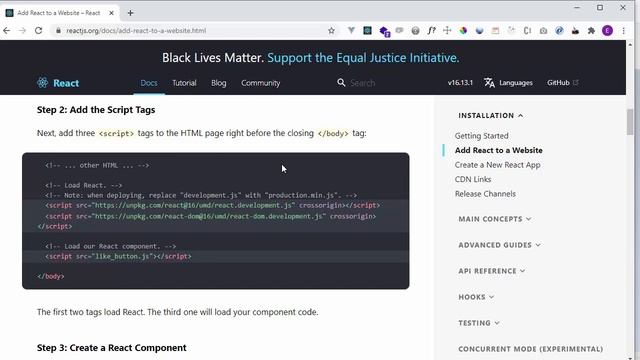Image resolution: width=640 pixels, height=360 pixels.
Task: Click the React home text link
Action: (66, 83)
